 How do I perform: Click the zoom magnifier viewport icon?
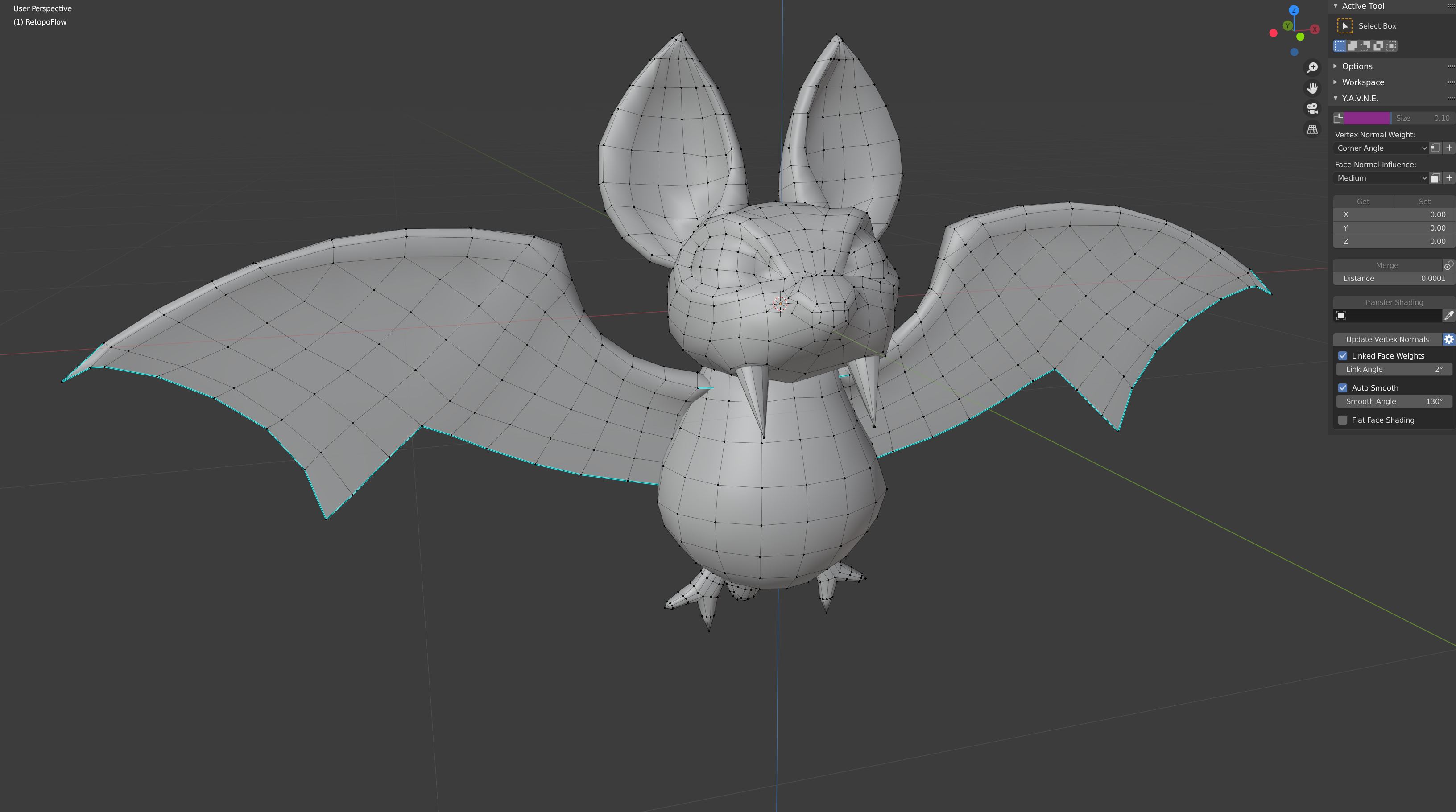pos(1312,67)
